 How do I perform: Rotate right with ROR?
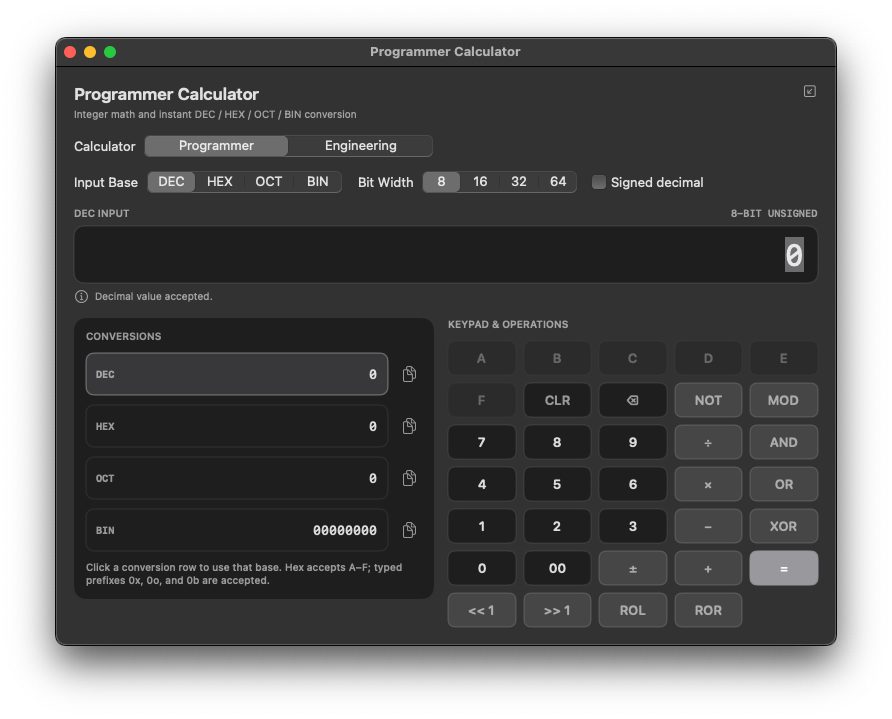pyautogui.click(x=708, y=610)
